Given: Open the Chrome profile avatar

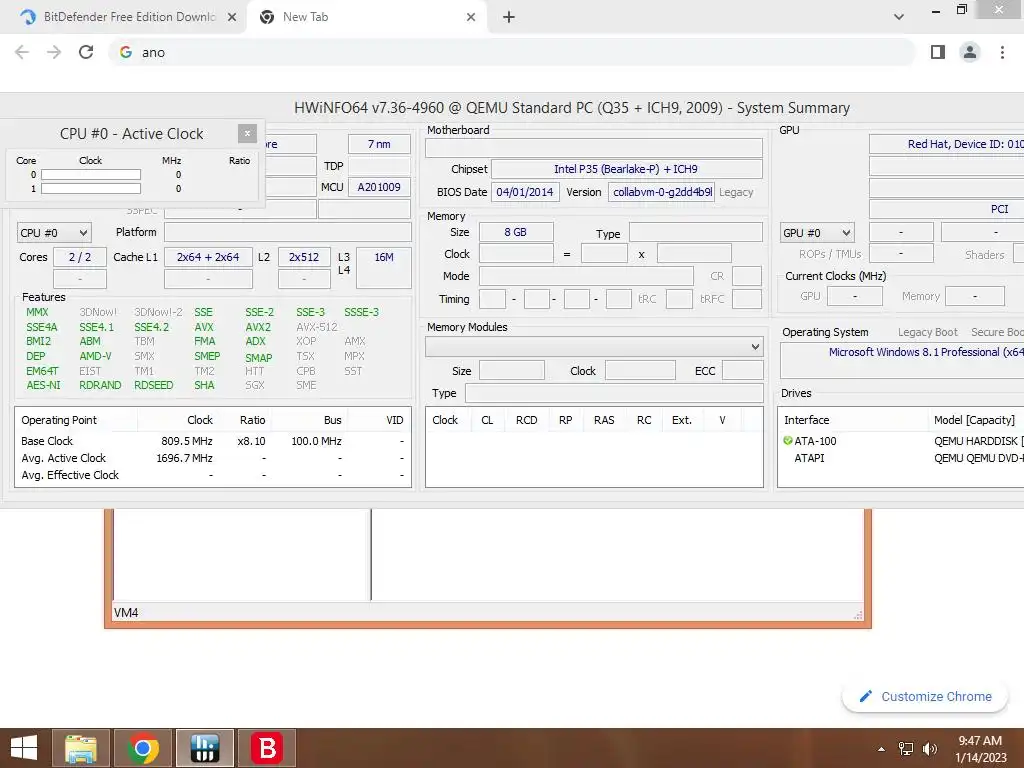Looking at the screenshot, I should 970,52.
